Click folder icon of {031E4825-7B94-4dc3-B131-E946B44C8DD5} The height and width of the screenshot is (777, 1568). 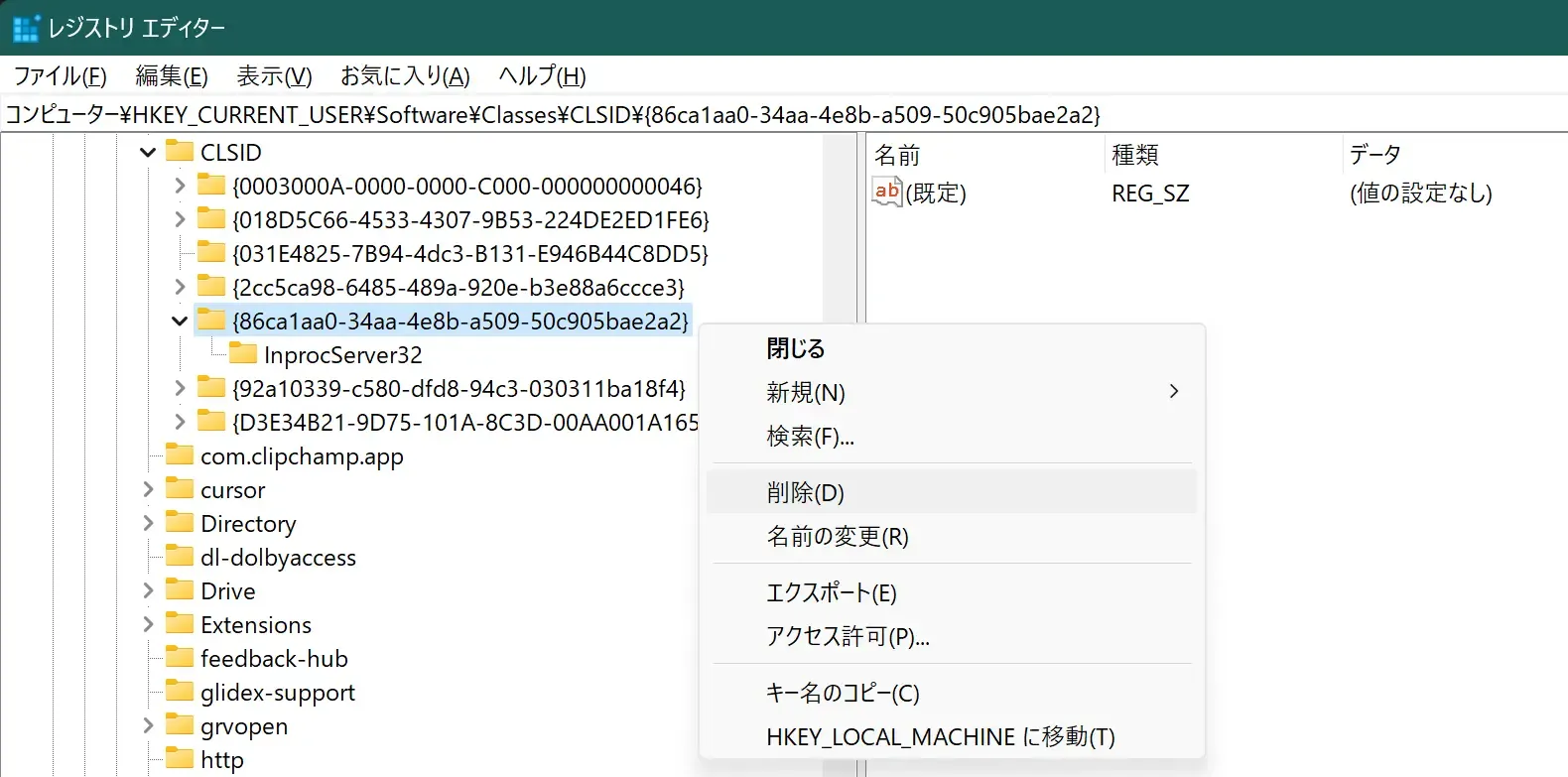pyautogui.click(x=211, y=252)
